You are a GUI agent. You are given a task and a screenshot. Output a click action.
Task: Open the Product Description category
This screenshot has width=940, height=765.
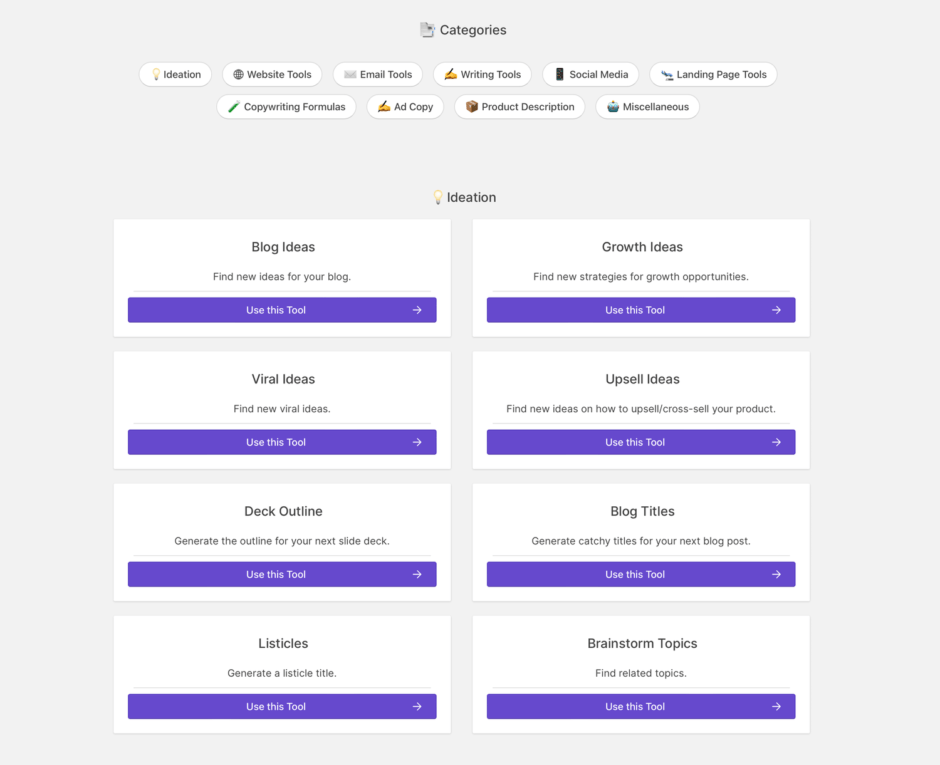[x=520, y=107]
